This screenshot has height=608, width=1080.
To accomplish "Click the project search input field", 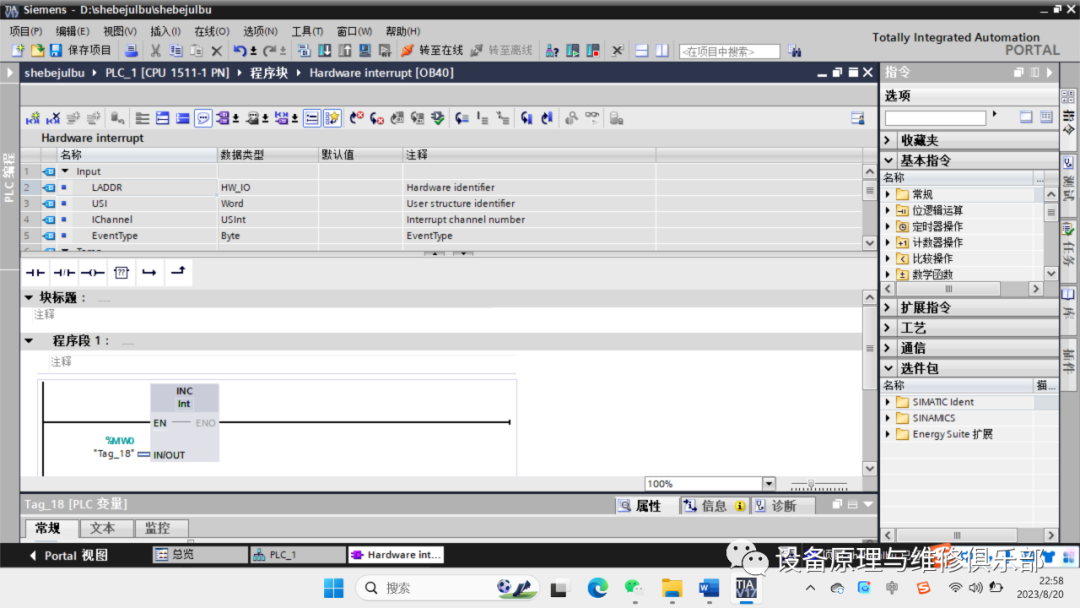I will point(729,51).
